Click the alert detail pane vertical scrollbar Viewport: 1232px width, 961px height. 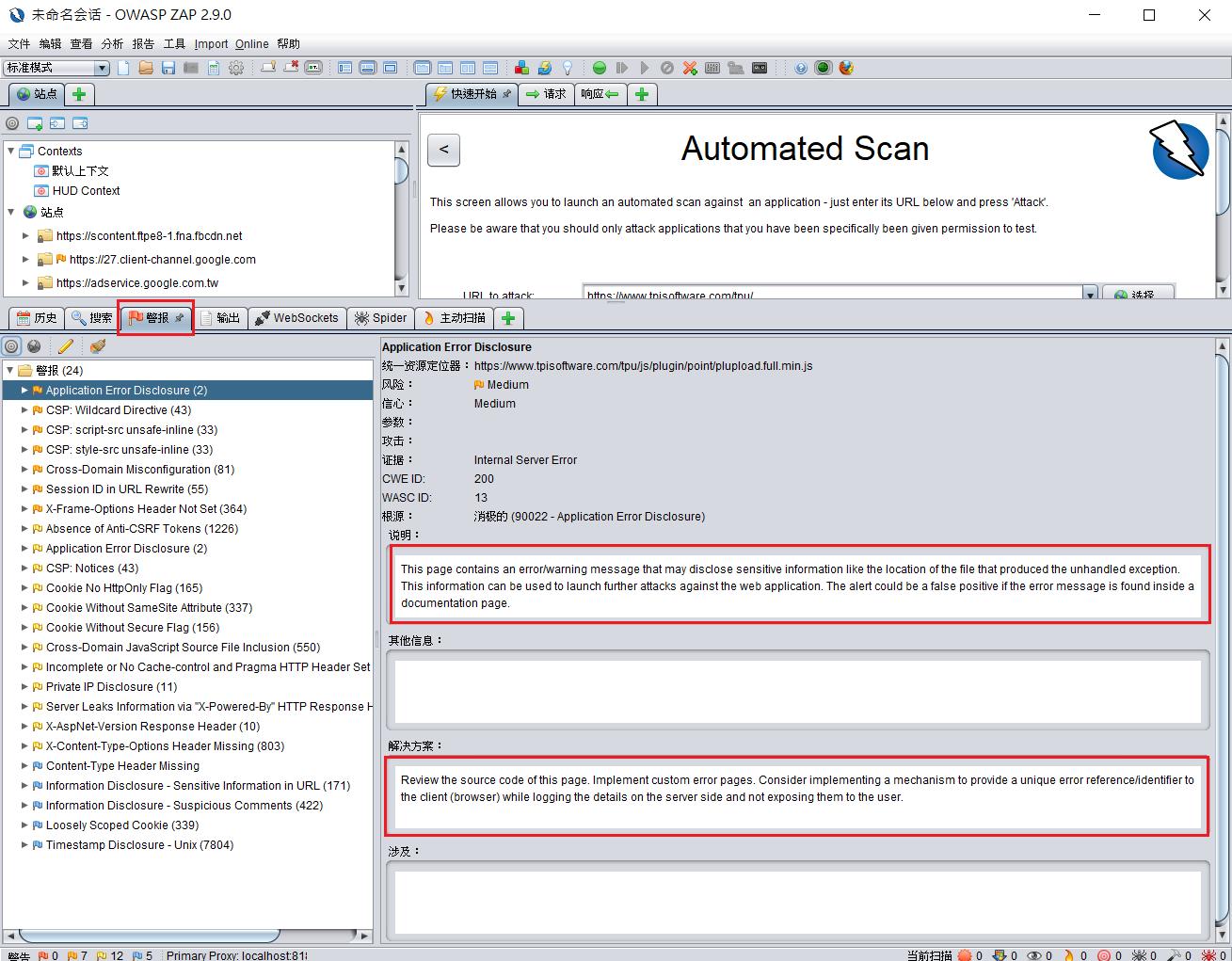(x=1223, y=640)
